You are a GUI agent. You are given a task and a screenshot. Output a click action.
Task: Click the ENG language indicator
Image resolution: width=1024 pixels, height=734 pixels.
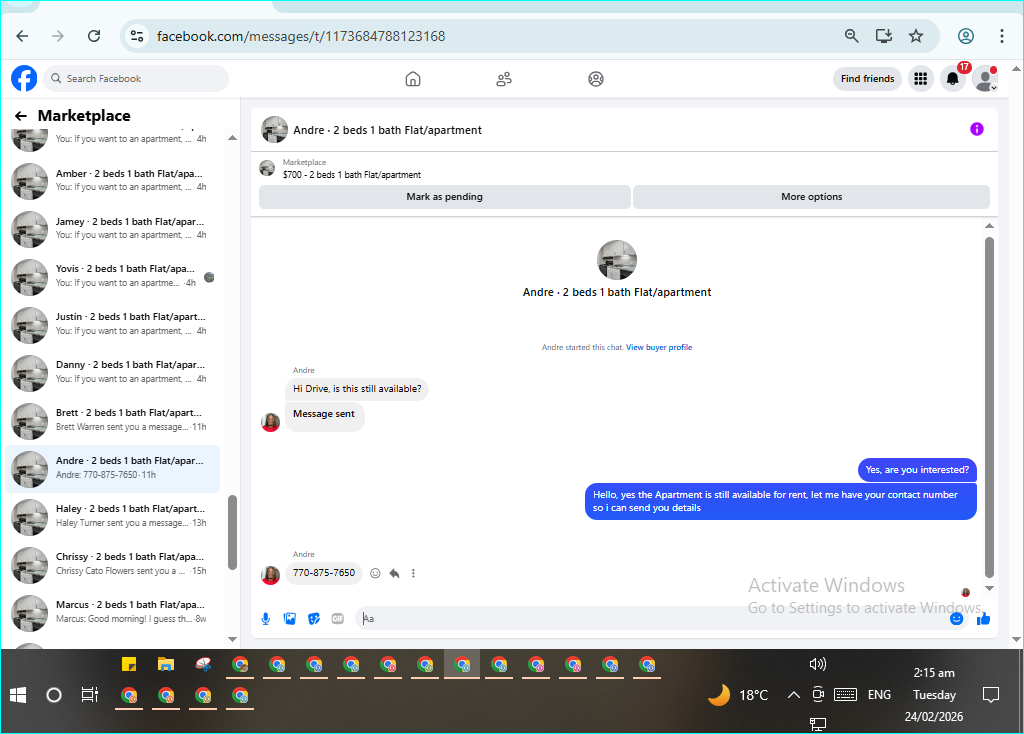pos(879,695)
